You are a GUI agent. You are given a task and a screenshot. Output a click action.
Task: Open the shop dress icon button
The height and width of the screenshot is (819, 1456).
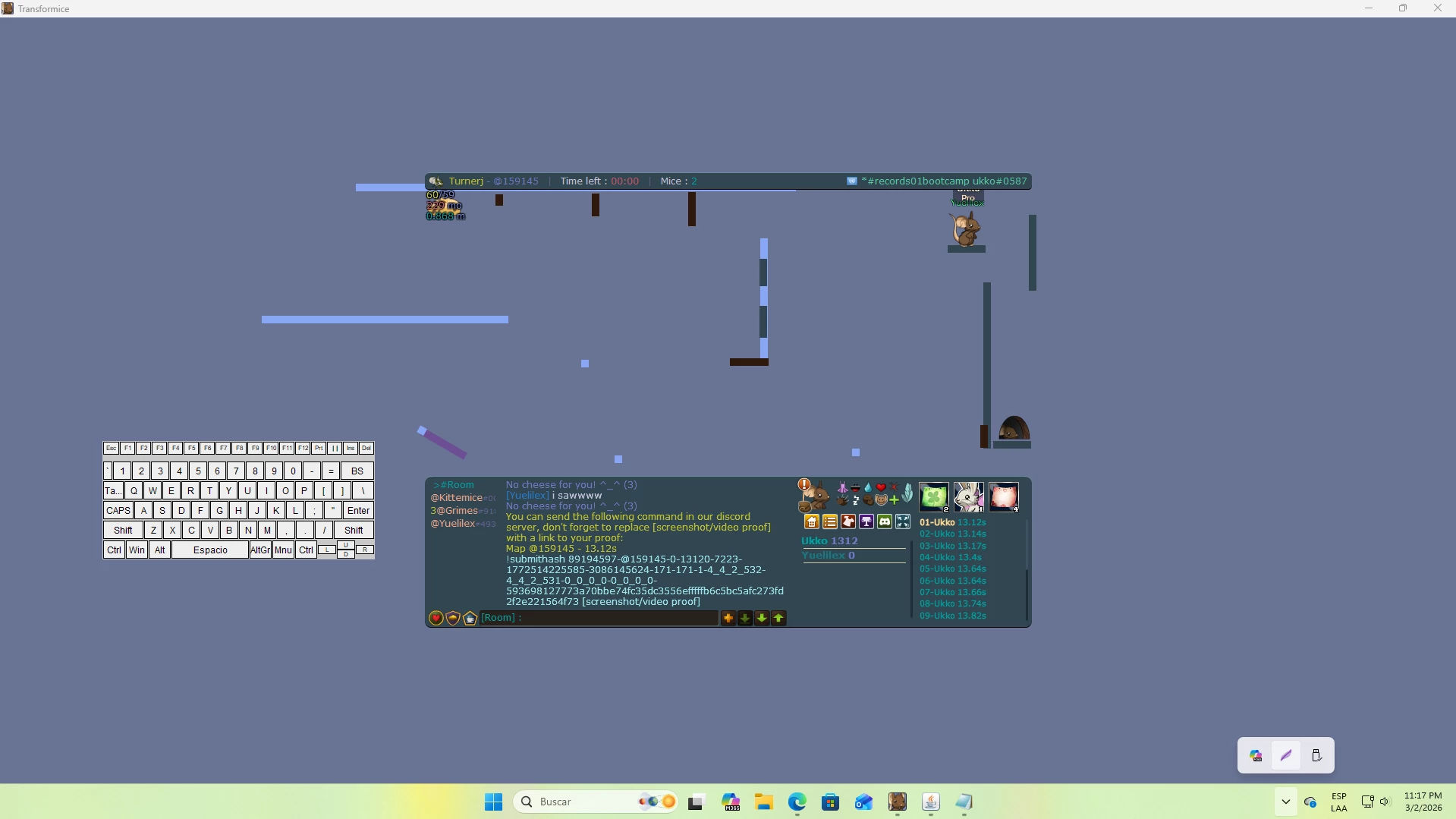pyautogui.click(x=848, y=521)
